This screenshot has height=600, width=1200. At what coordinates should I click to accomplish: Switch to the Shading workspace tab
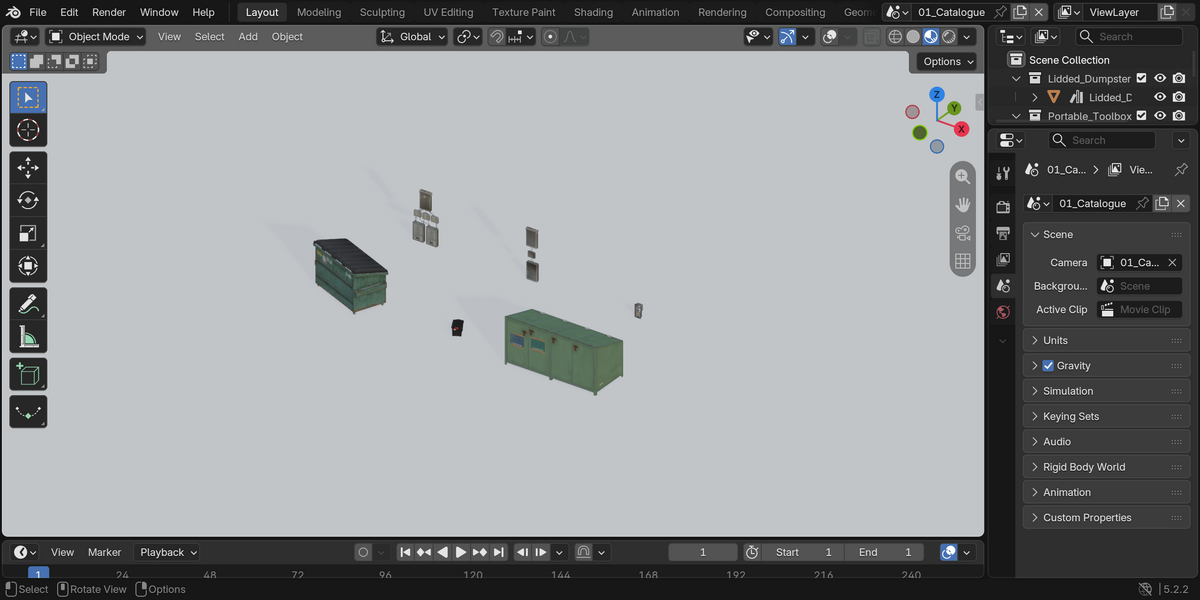pos(593,12)
